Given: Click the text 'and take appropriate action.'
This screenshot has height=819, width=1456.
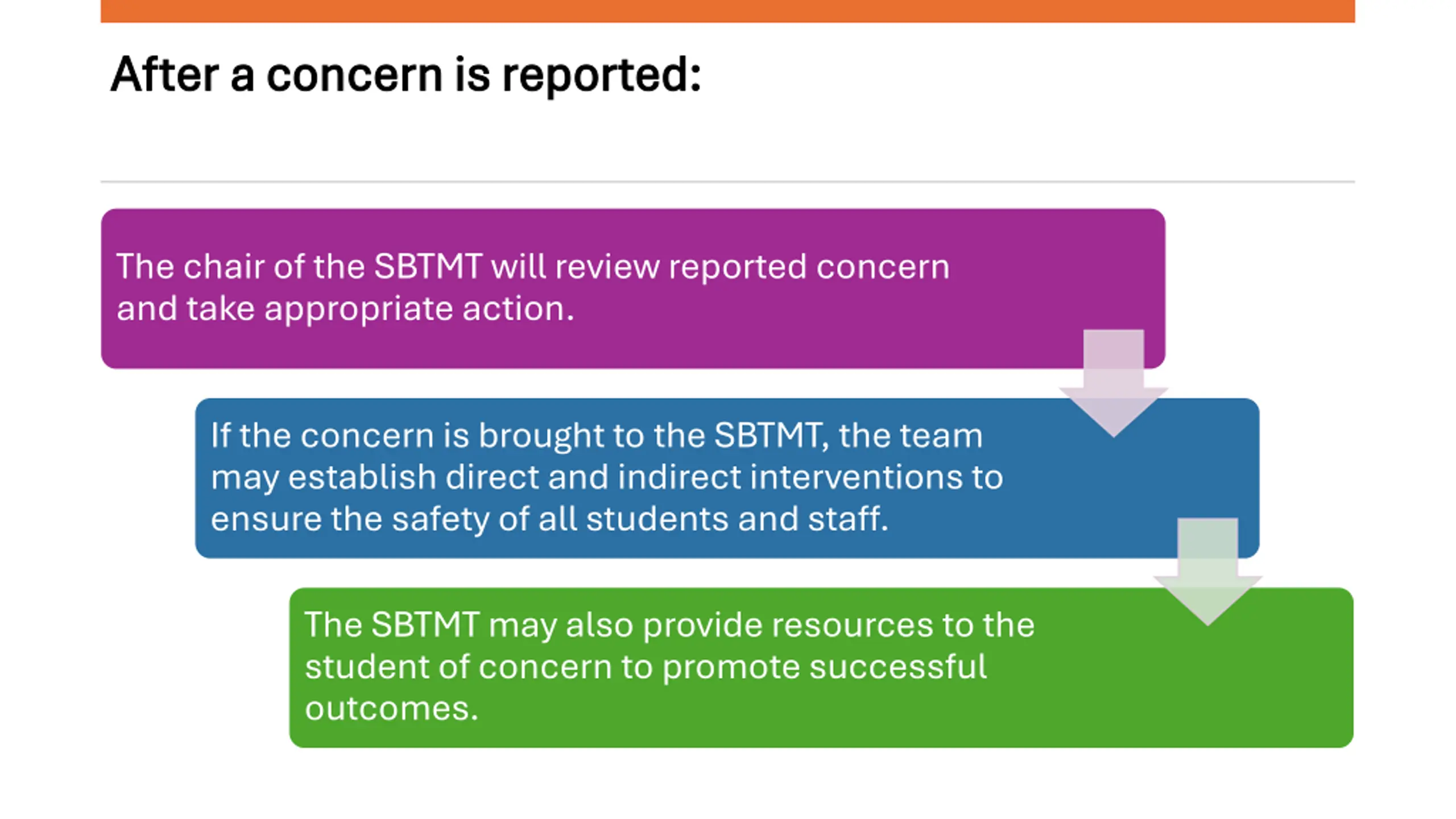Looking at the screenshot, I should tap(345, 309).
